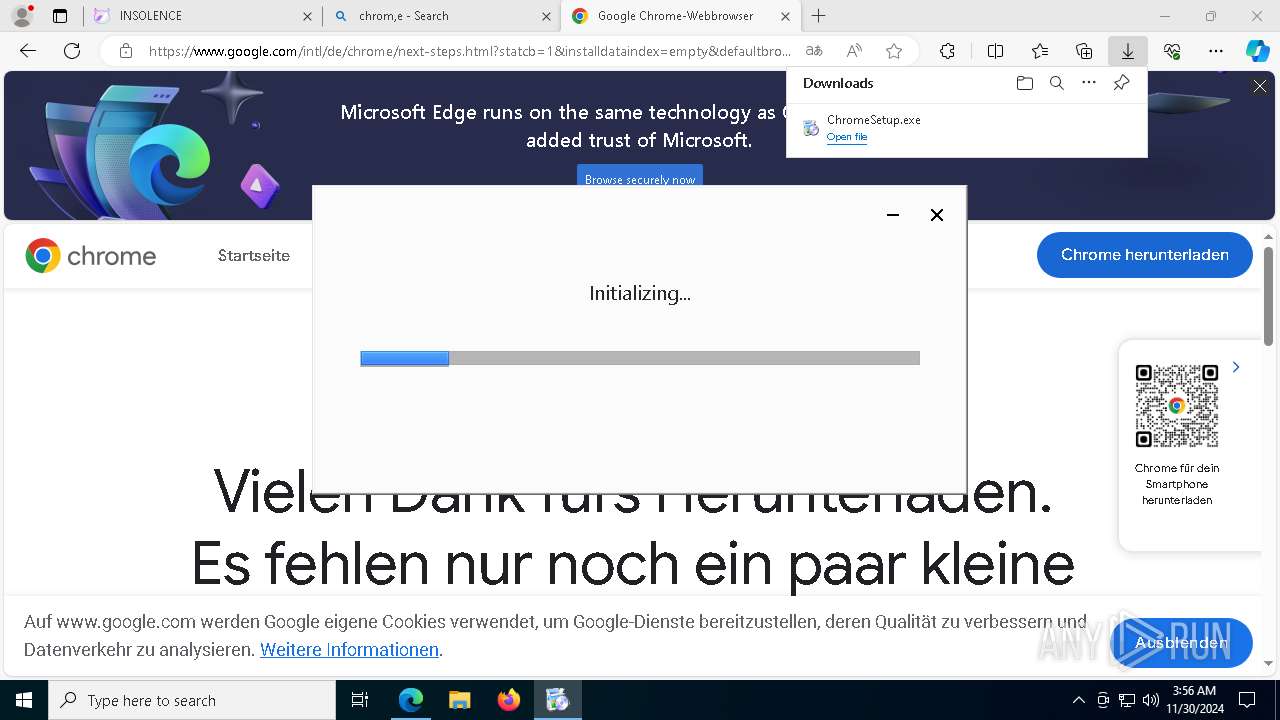Open more options in the Downloads panel

click(1089, 83)
